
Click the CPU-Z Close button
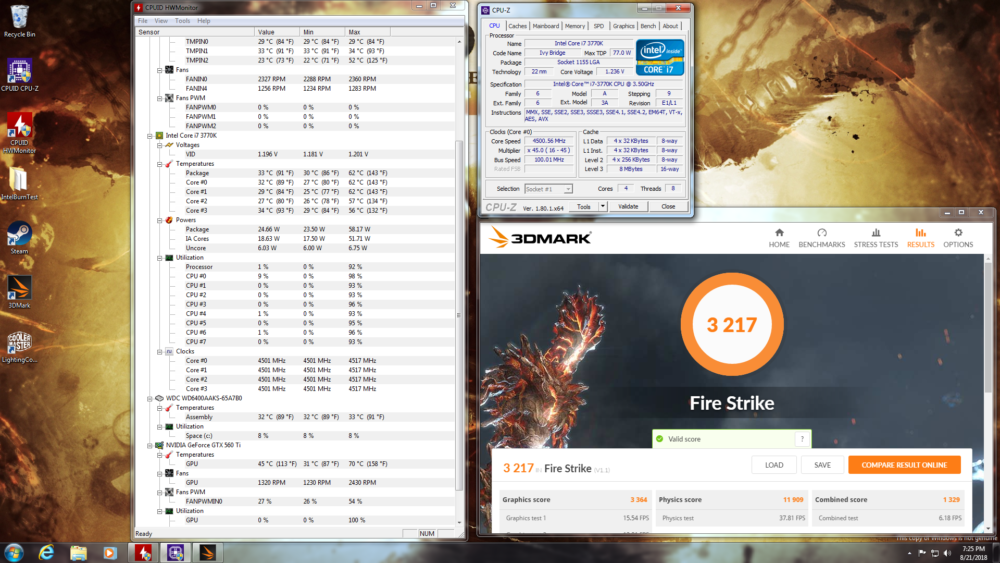(x=668, y=207)
